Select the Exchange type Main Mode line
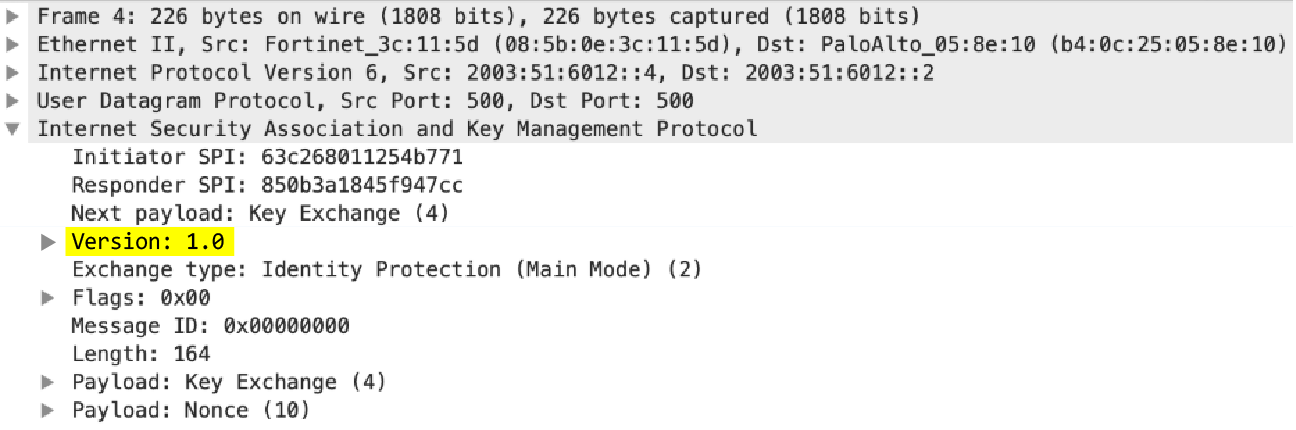Image resolution: width=1296 pixels, height=430 pixels. [386, 269]
